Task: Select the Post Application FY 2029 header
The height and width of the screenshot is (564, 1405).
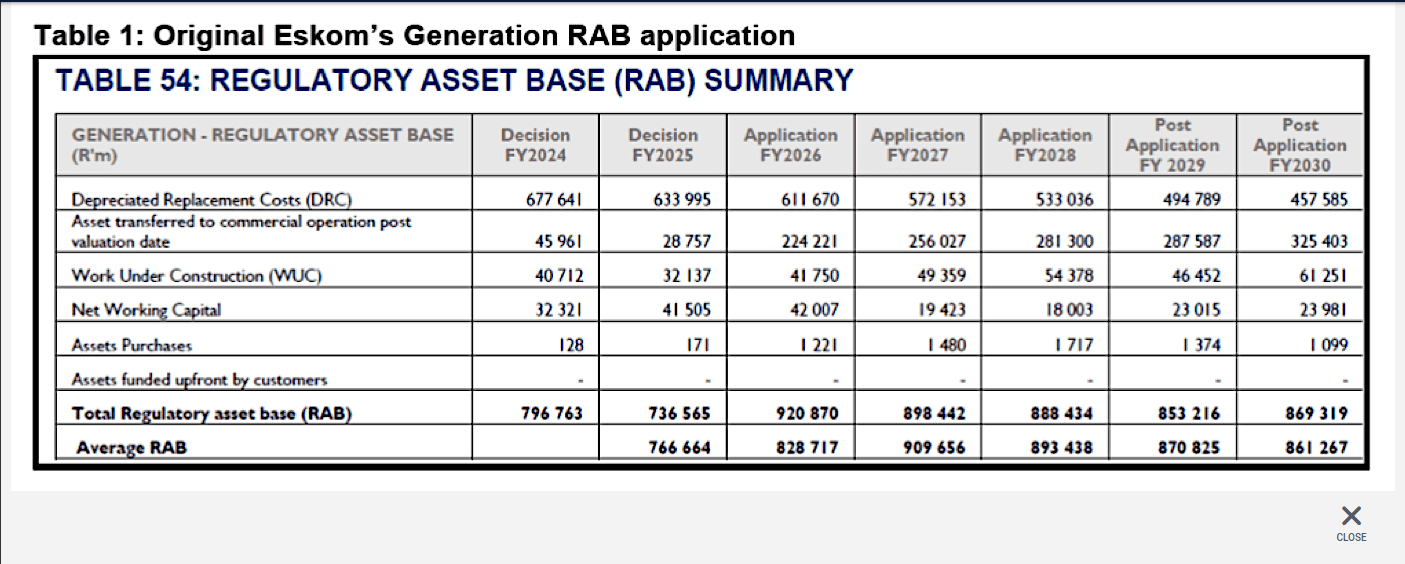Action: pyautogui.click(x=1172, y=145)
